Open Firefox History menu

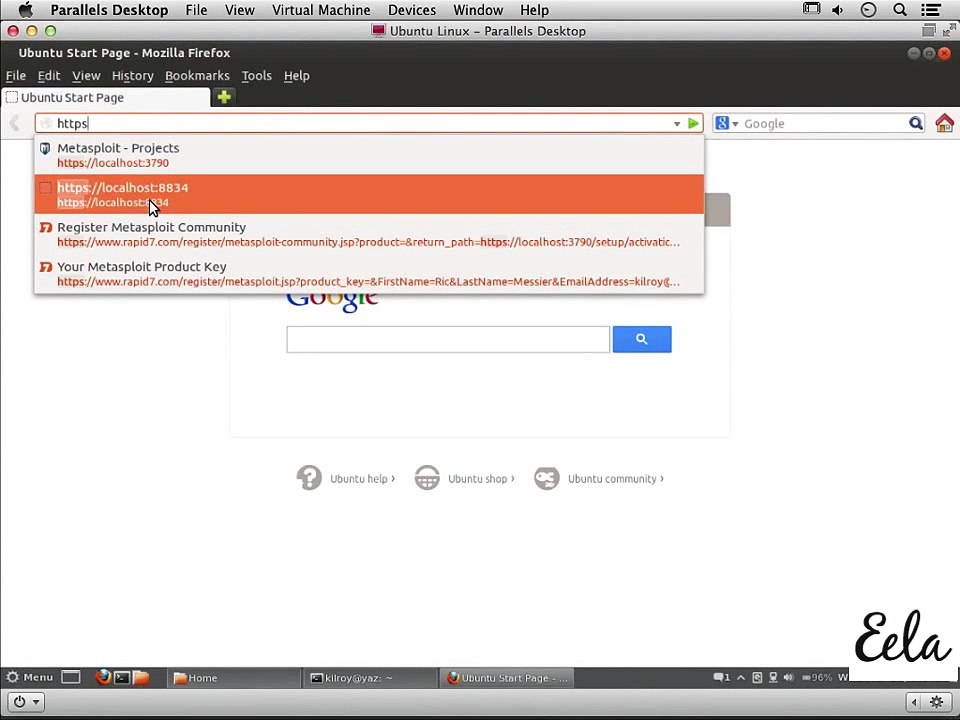pos(132,76)
